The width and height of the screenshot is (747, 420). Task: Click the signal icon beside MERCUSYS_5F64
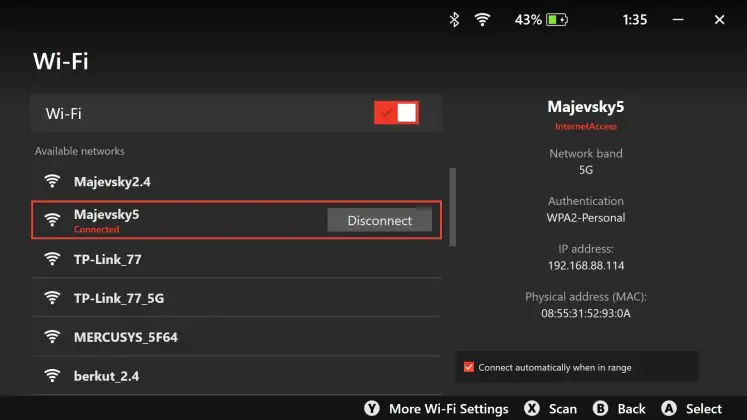(x=52, y=337)
